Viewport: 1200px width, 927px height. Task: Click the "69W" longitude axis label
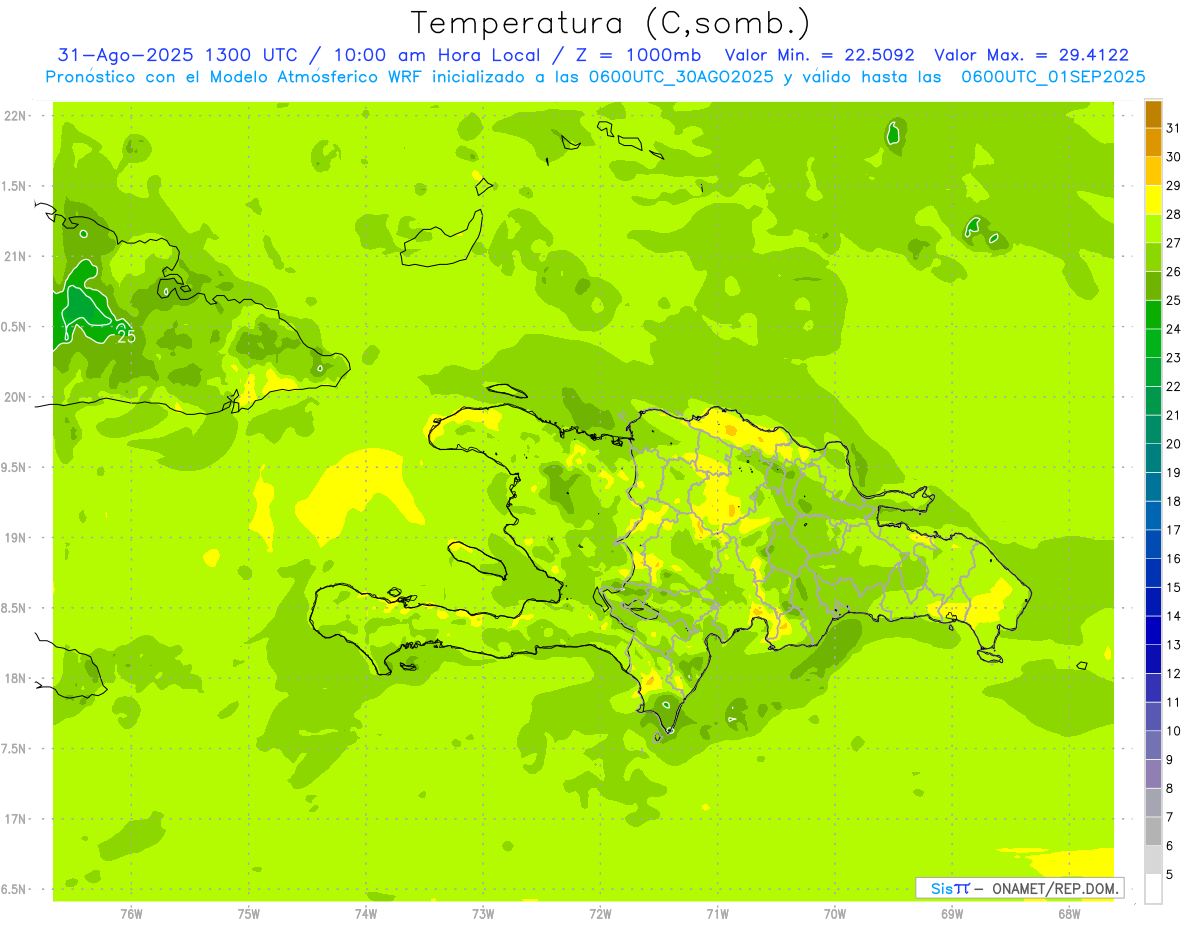(952, 913)
